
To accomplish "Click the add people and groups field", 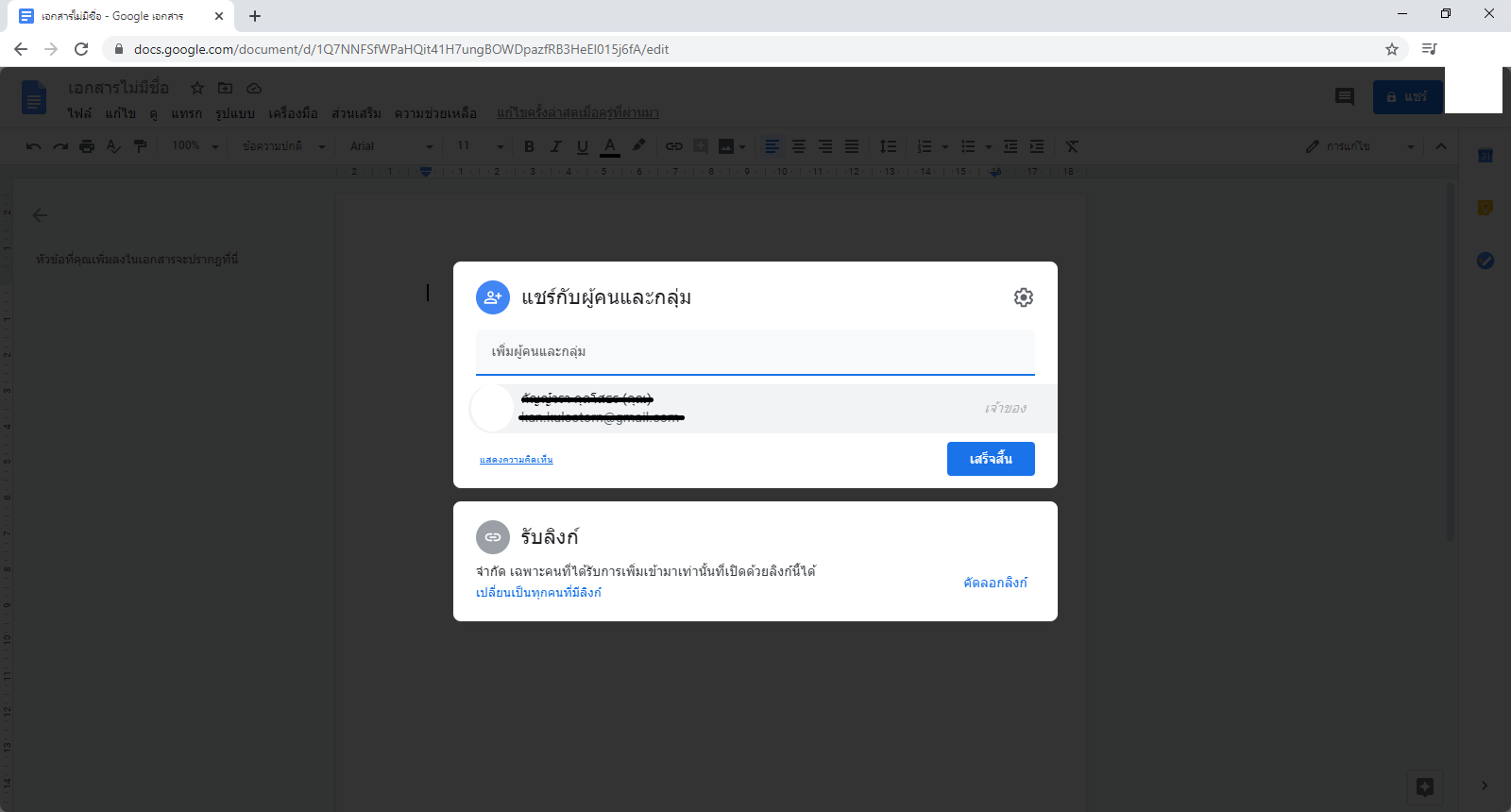I will click(x=755, y=352).
